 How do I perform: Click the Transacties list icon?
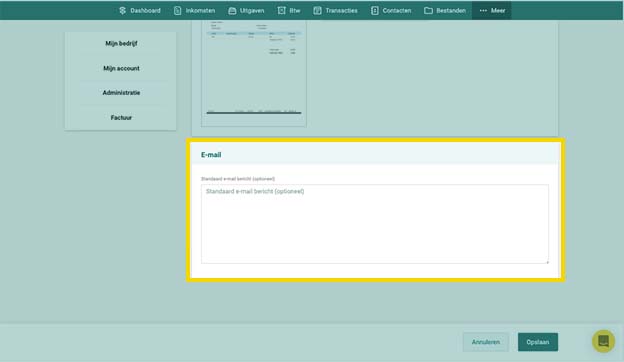click(x=317, y=11)
